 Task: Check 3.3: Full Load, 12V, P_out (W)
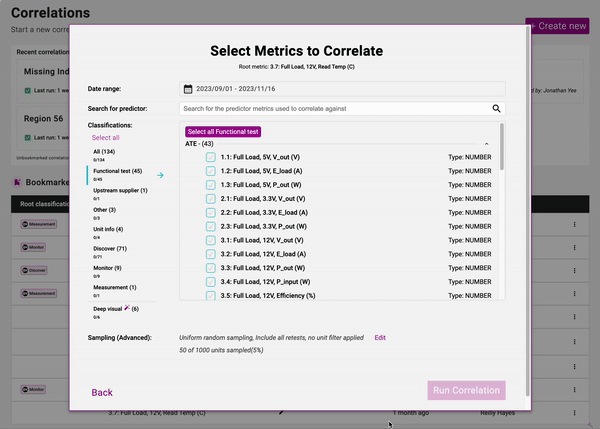(x=211, y=268)
